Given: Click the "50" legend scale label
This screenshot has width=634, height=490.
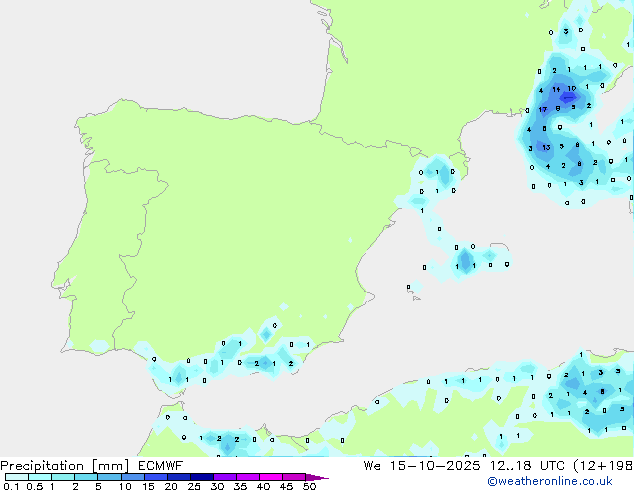Looking at the screenshot, I should pos(309,486).
